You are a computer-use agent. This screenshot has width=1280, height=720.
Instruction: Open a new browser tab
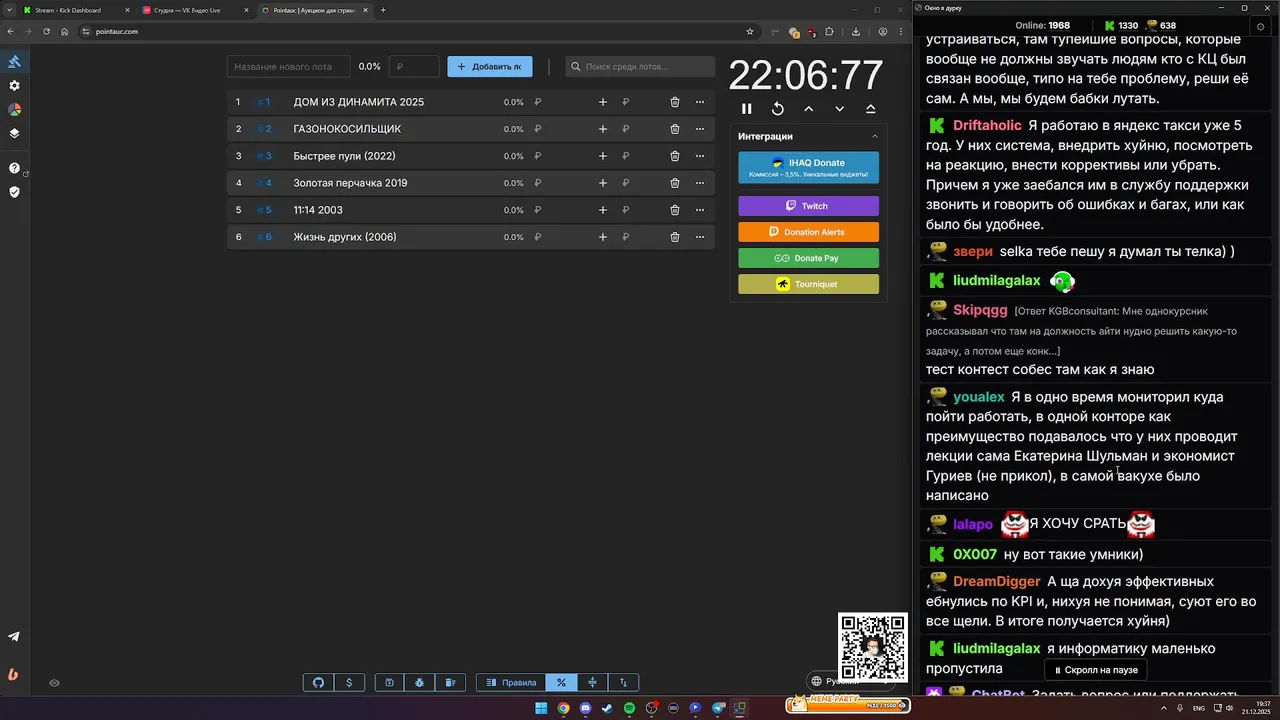click(383, 10)
